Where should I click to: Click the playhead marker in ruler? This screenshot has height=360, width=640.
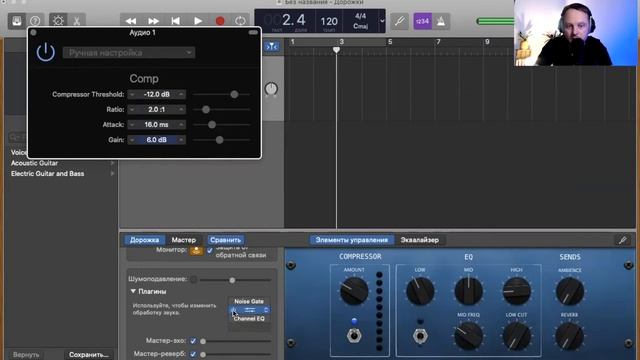pyautogui.click(x=336, y=50)
